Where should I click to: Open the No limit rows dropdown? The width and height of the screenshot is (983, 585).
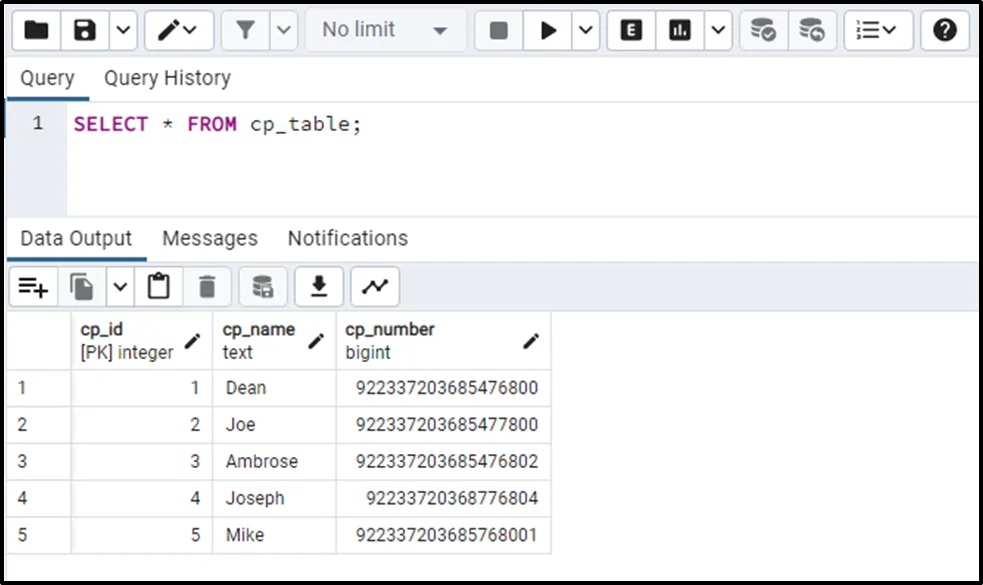tap(384, 30)
